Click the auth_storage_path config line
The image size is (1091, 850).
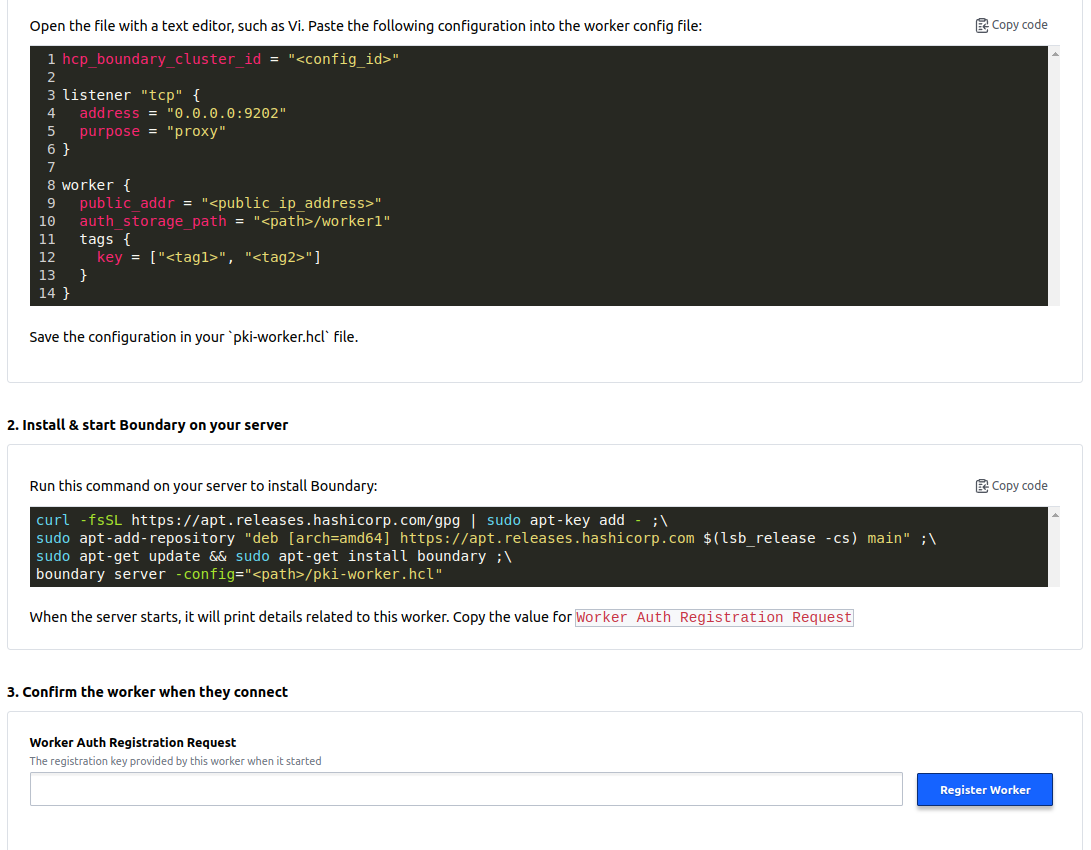(x=234, y=221)
